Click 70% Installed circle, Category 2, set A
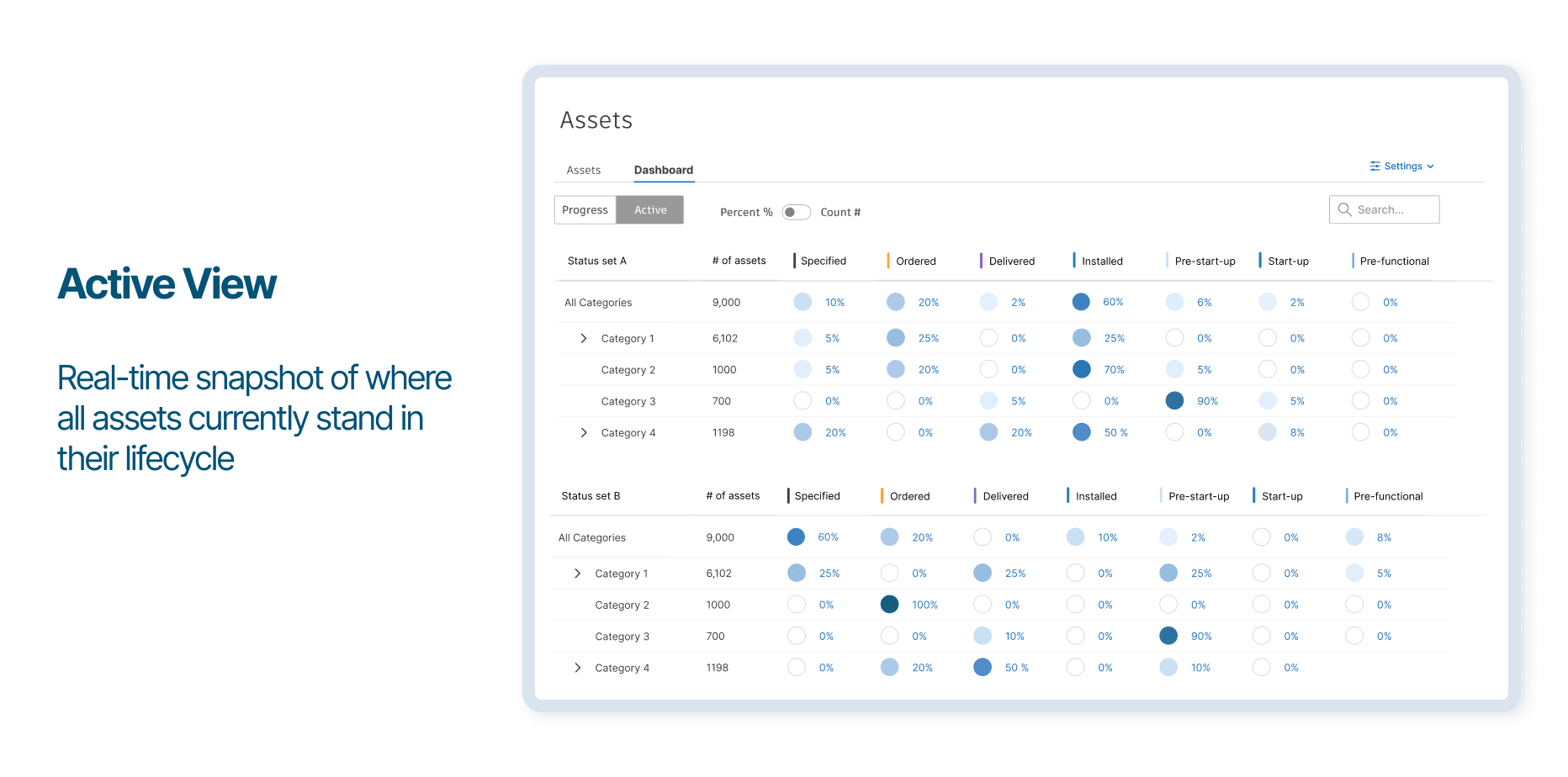 pyautogui.click(x=1081, y=369)
